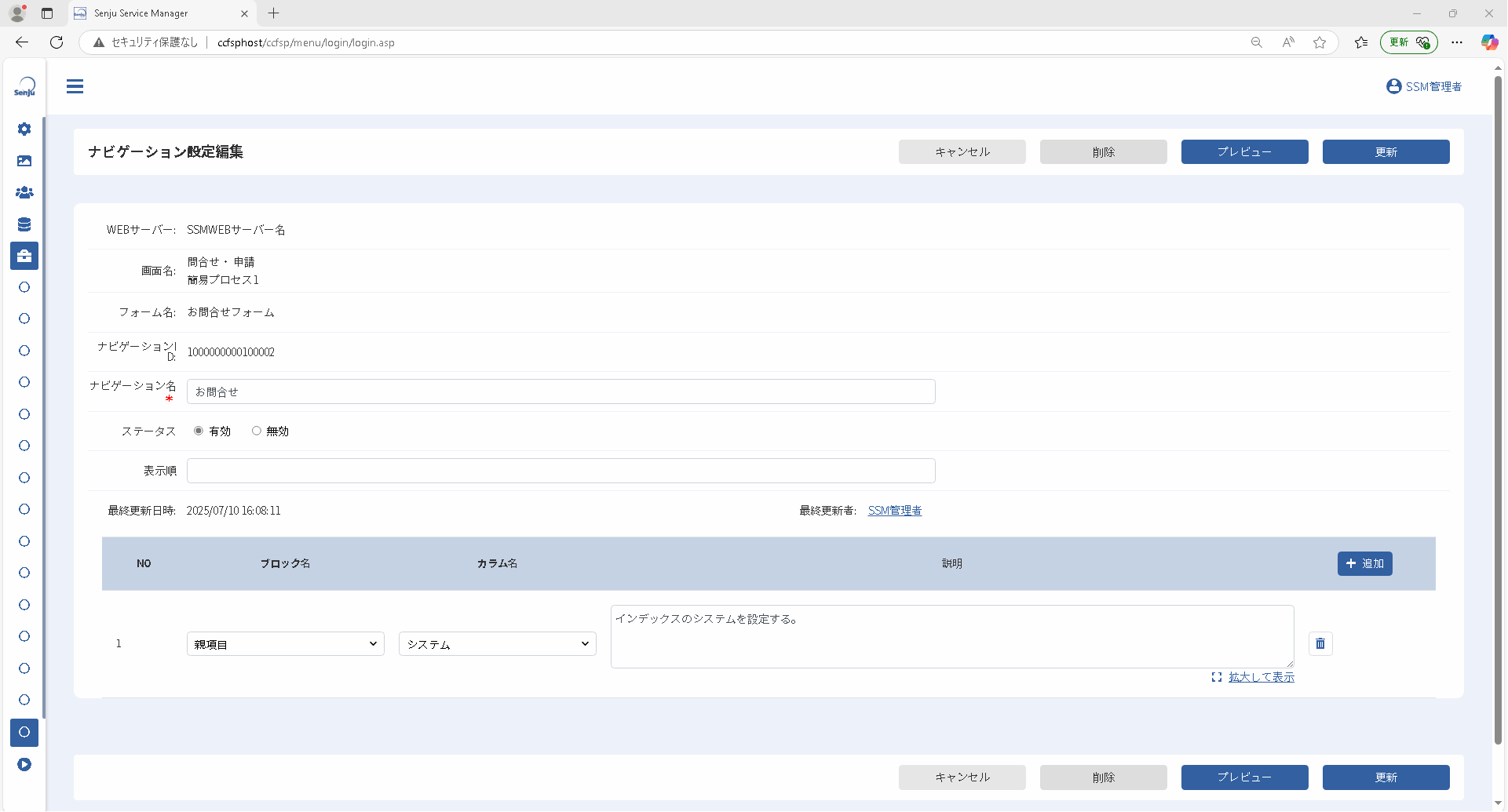Switch to the Senju Service Manager tab

161,13
